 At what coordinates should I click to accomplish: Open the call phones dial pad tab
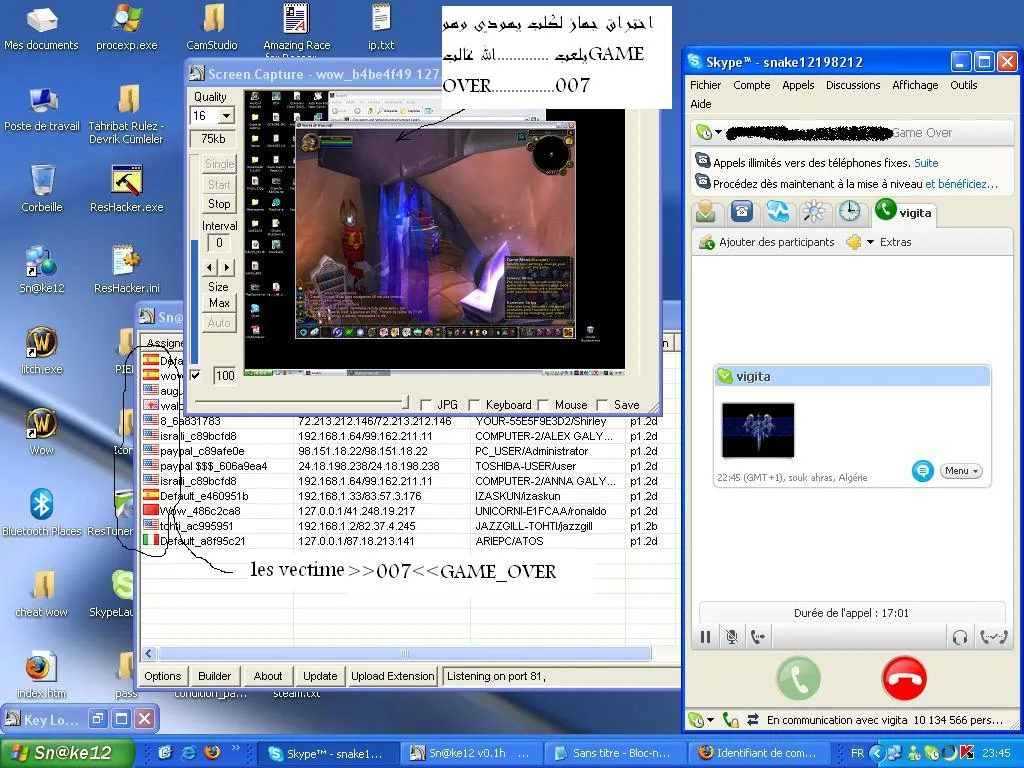[x=742, y=212]
